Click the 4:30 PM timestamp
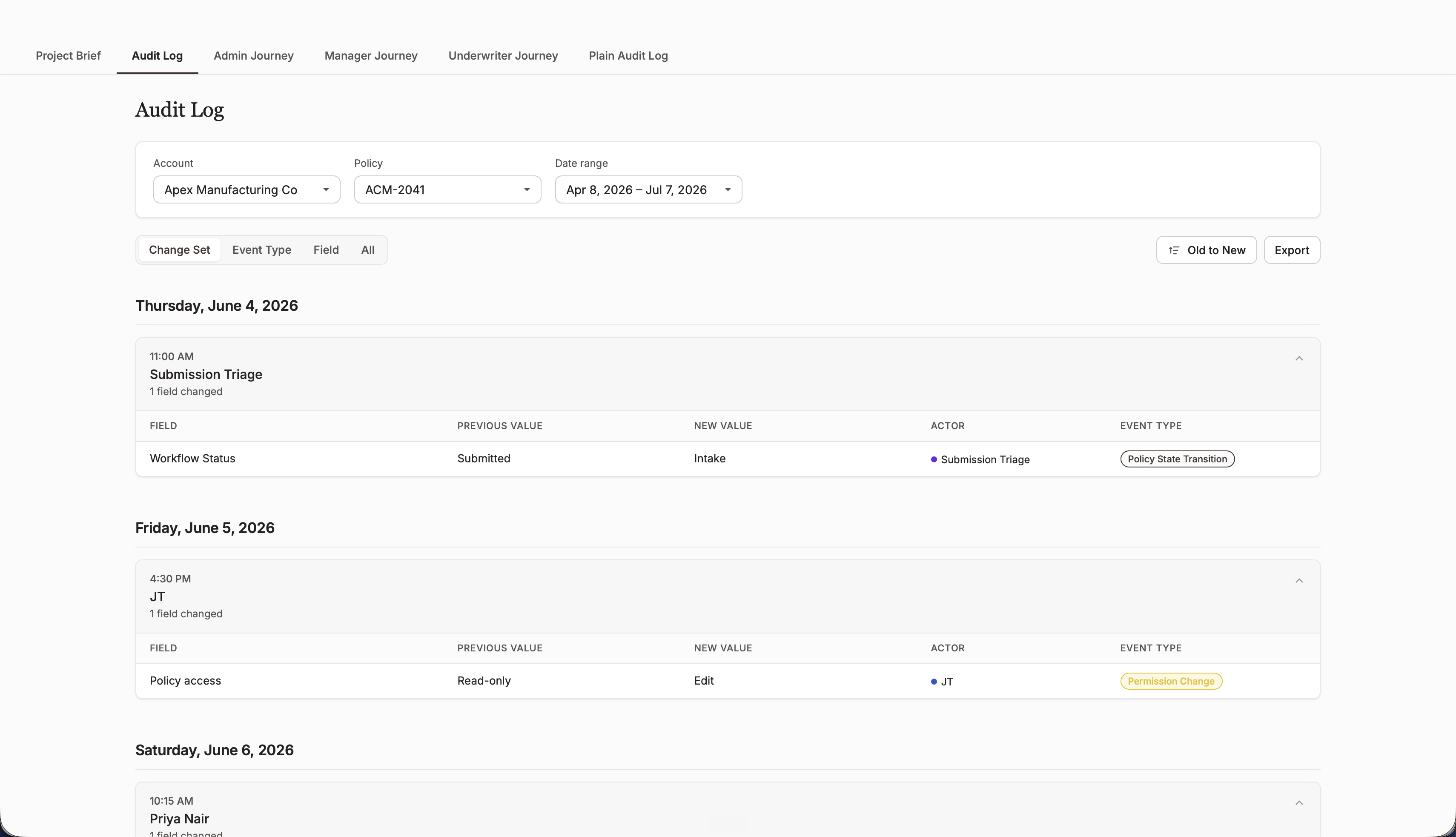 tap(170, 579)
